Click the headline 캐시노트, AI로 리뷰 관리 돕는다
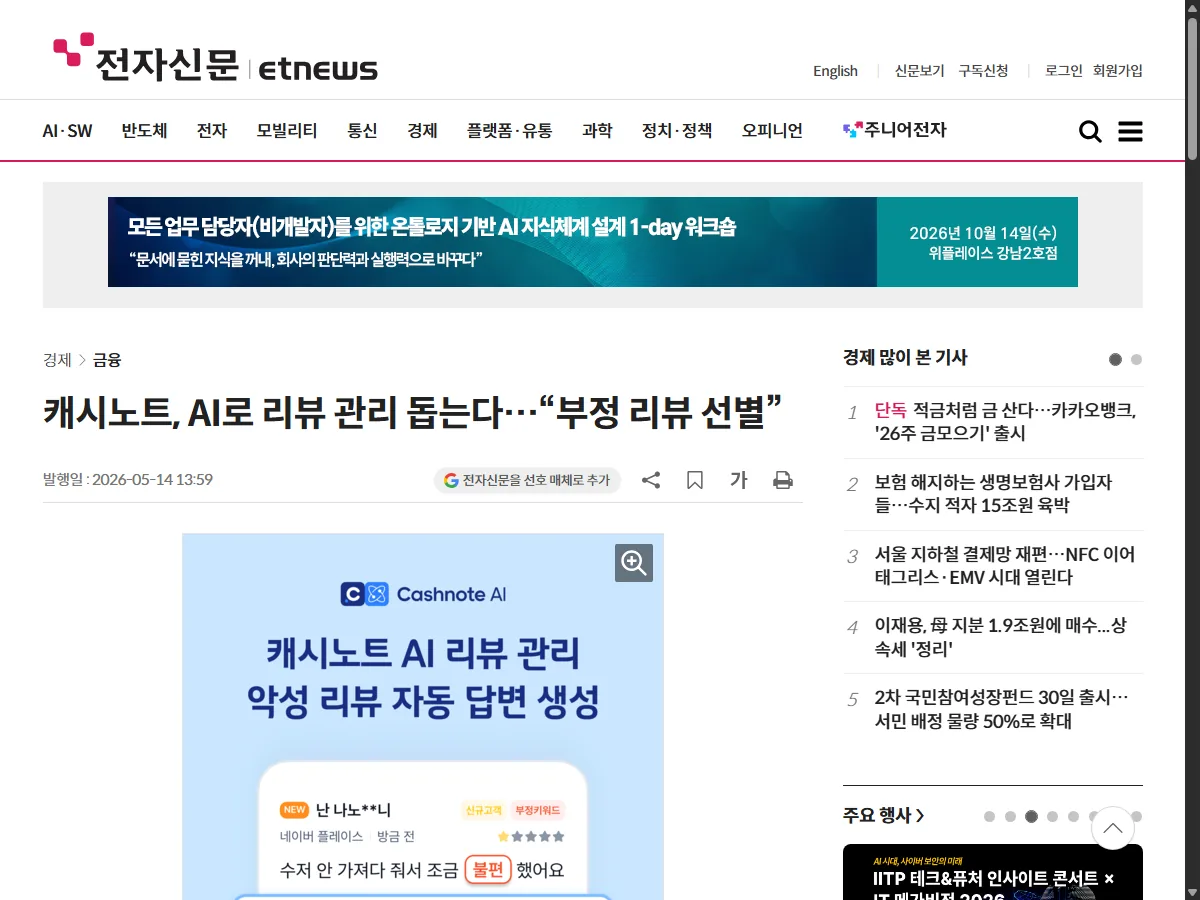Viewport: 1200px width, 900px height. (412, 412)
